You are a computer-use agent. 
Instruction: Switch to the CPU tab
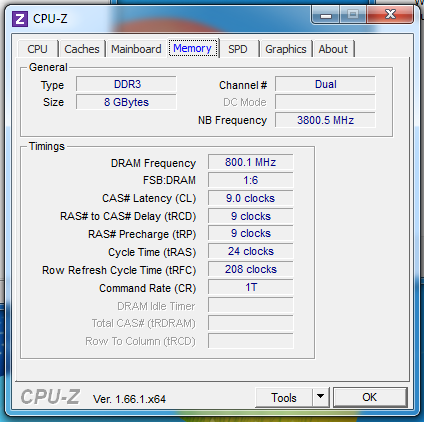click(38, 49)
